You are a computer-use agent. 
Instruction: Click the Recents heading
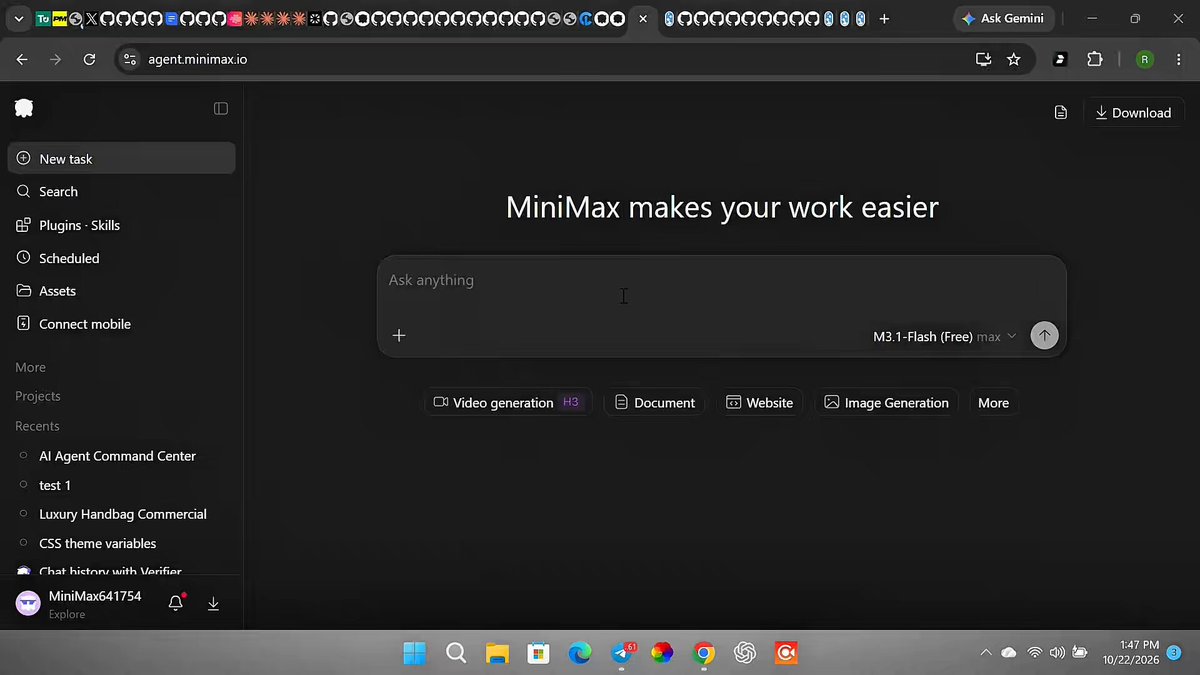pyautogui.click(x=37, y=426)
